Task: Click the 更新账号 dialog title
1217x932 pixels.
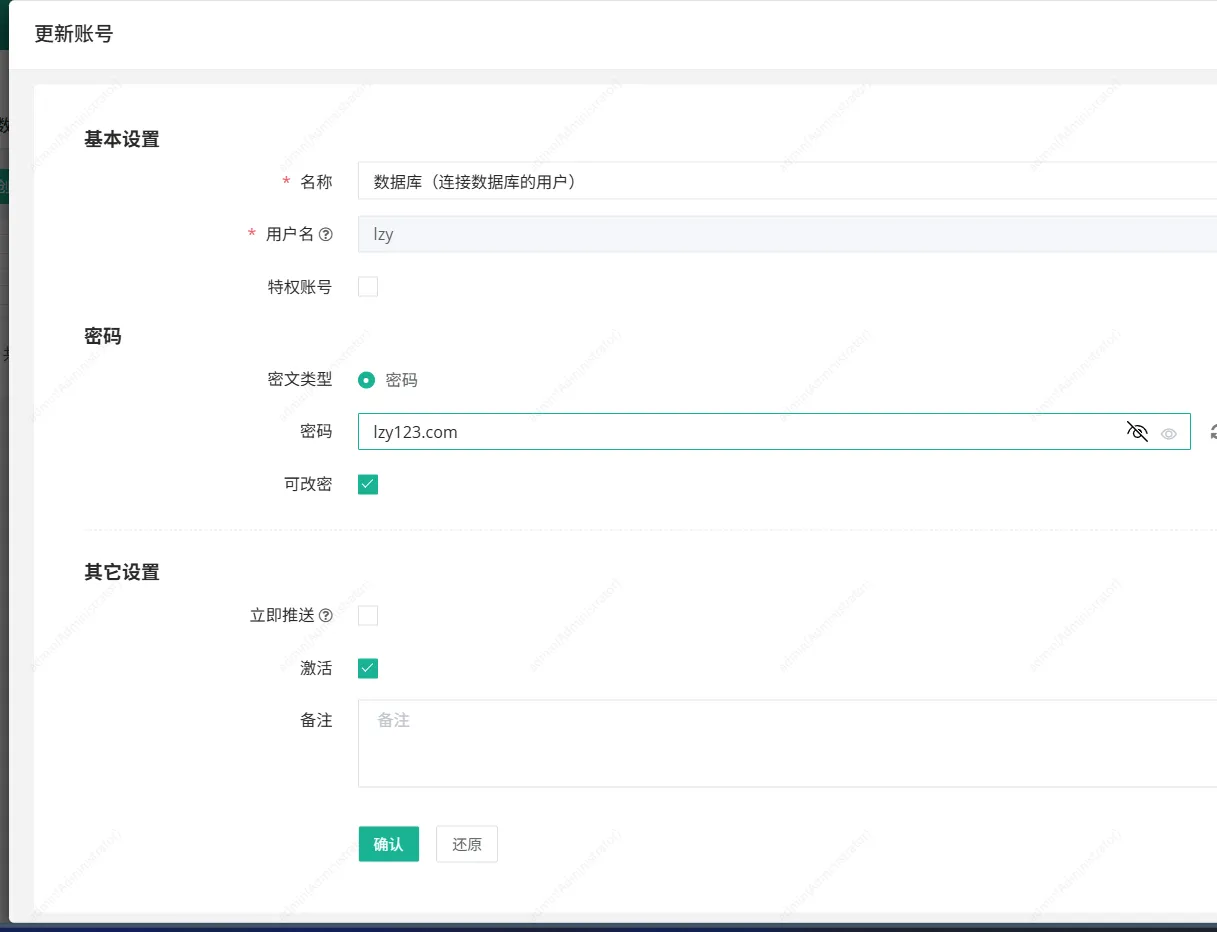Action: tap(74, 34)
